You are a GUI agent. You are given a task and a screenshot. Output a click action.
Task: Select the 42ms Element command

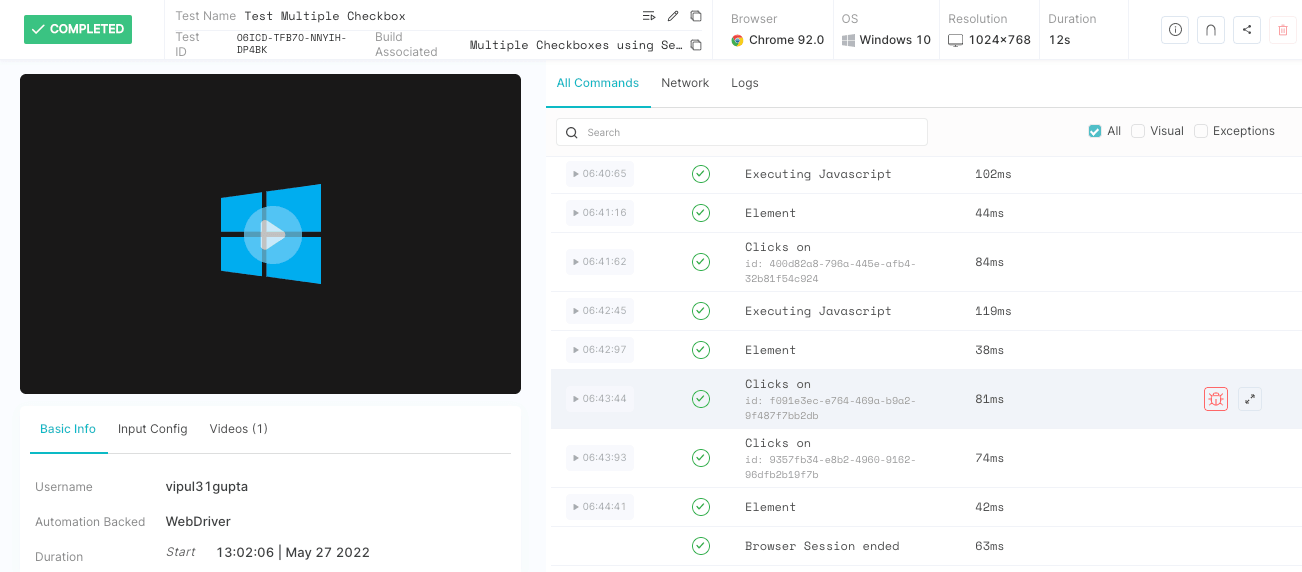(926, 507)
